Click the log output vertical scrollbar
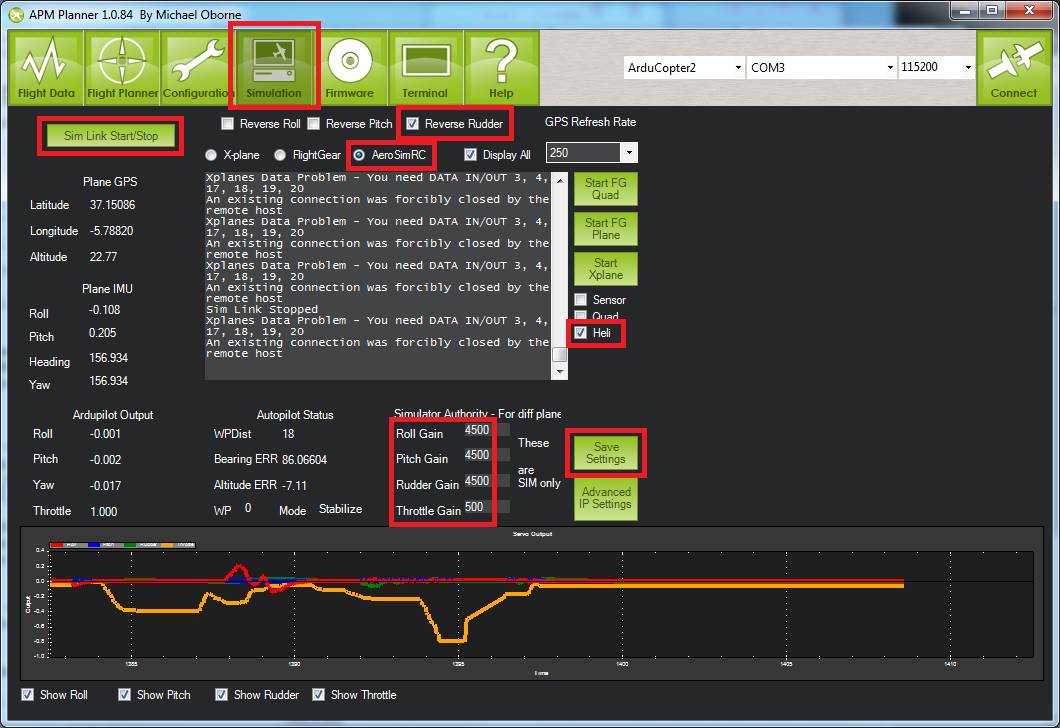The height and width of the screenshot is (728, 1060). (x=560, y=270)
